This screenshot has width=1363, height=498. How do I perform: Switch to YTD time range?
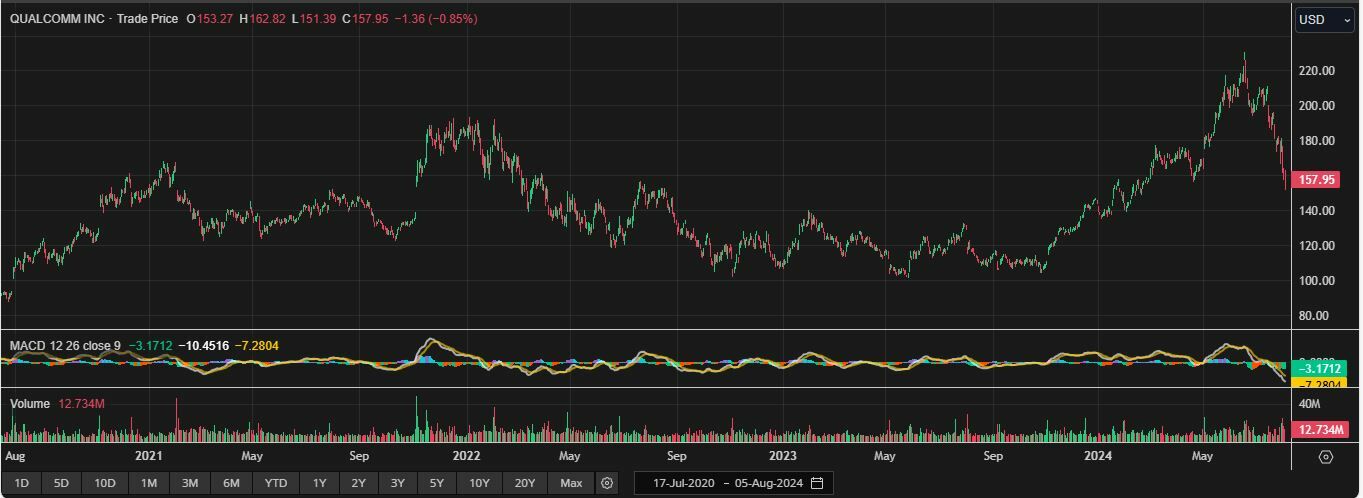click(x=276, y=483)
